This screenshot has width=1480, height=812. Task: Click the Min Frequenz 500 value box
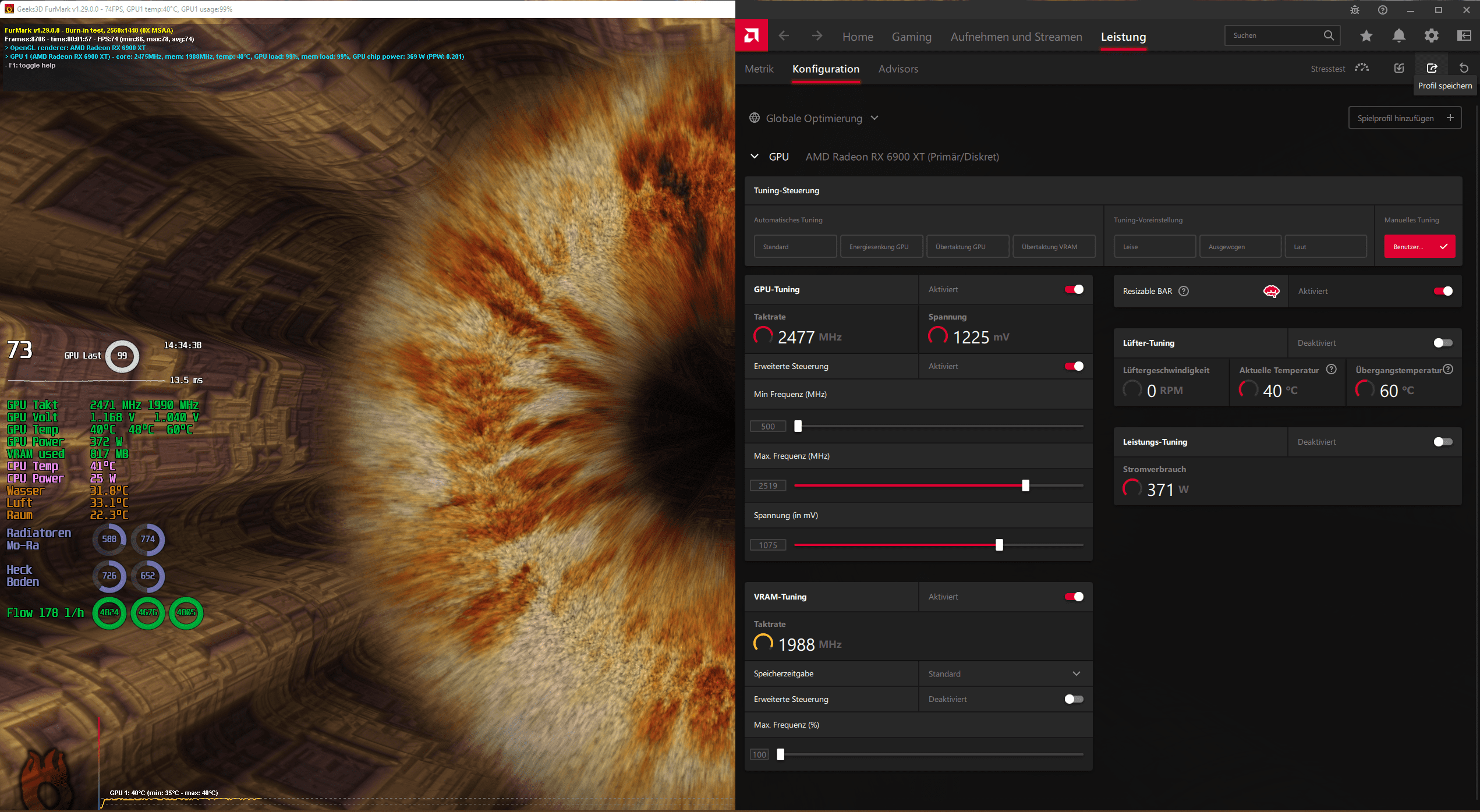pyautogui.click(x=768, y=426)
